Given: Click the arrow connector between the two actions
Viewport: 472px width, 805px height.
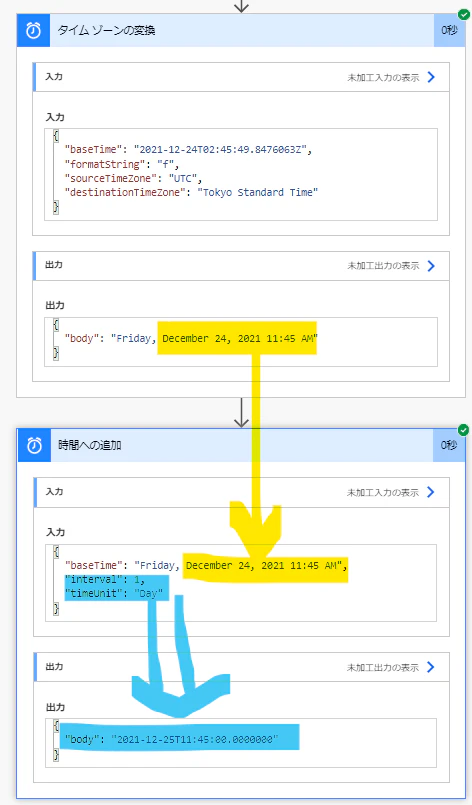Looking at the screenshot, I should coord(241,412).
